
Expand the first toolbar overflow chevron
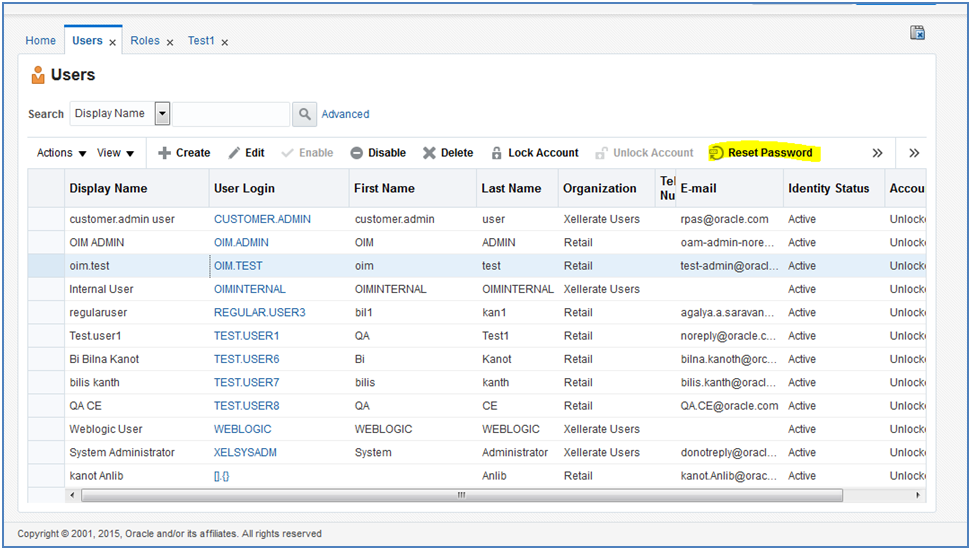pyautogui.click(x=877, y=153)
